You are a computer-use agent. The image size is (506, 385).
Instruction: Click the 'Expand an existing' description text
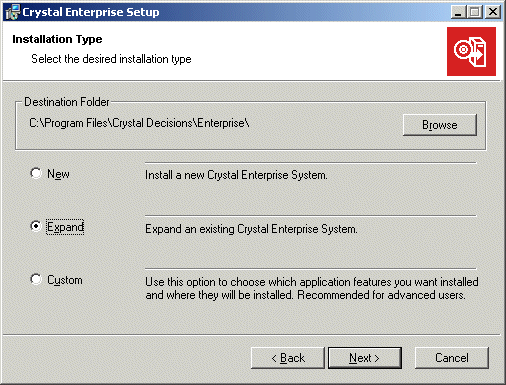coord(251,229)
